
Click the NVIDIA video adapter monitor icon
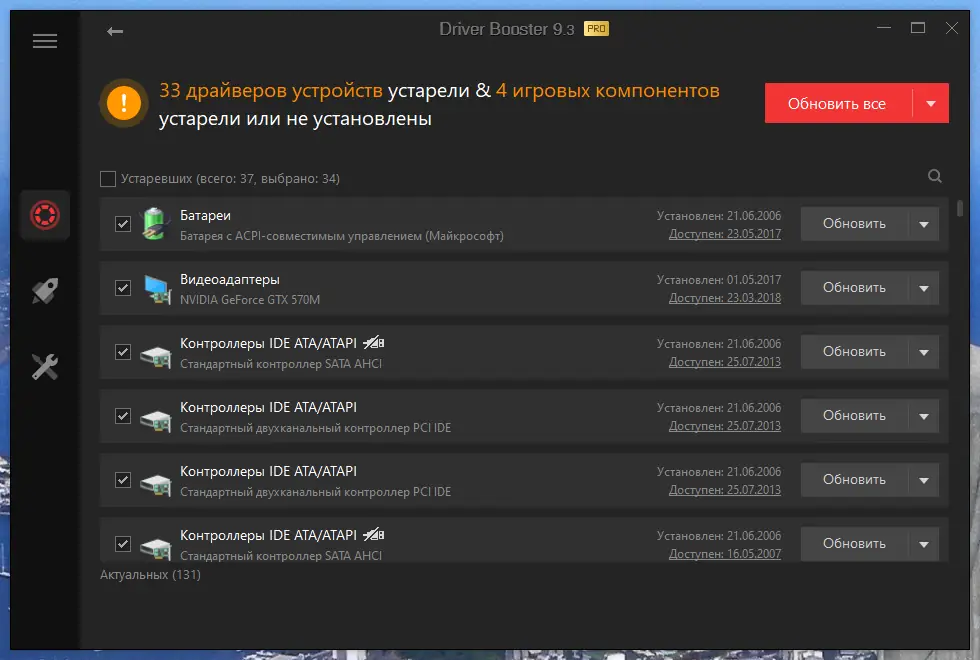(157, 289)
